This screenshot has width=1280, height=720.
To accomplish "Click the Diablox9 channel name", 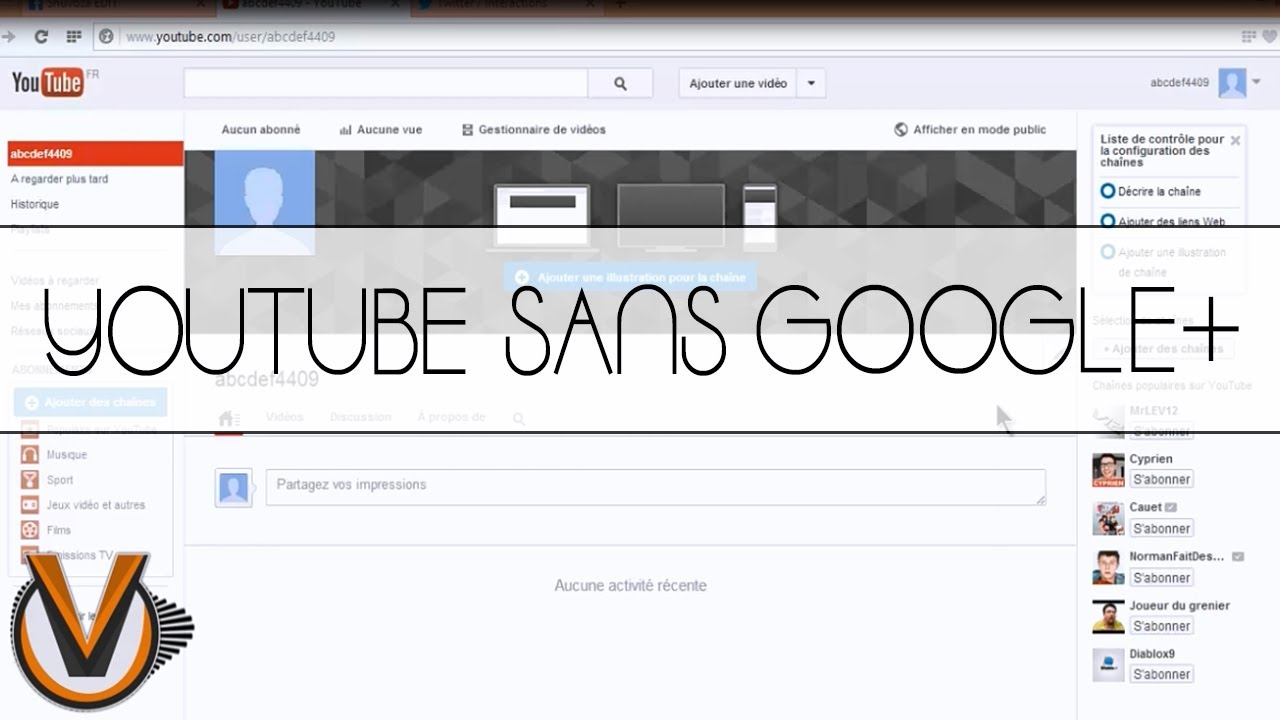I will [x=1152, y=654].
